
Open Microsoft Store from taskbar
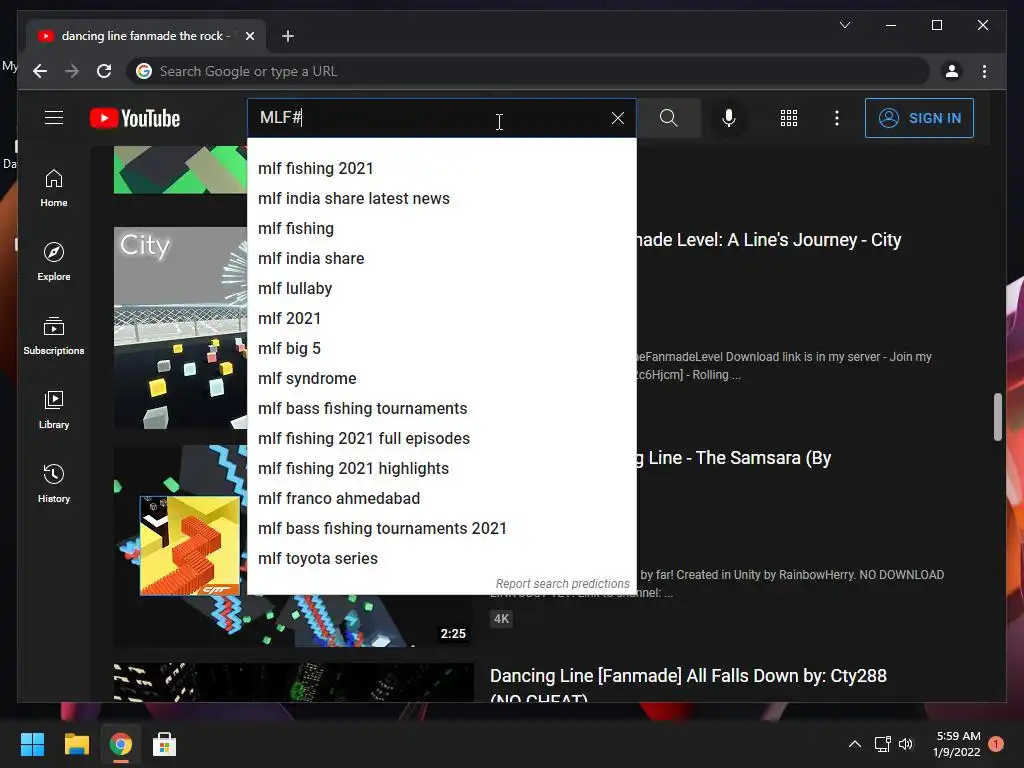[164, 744]
